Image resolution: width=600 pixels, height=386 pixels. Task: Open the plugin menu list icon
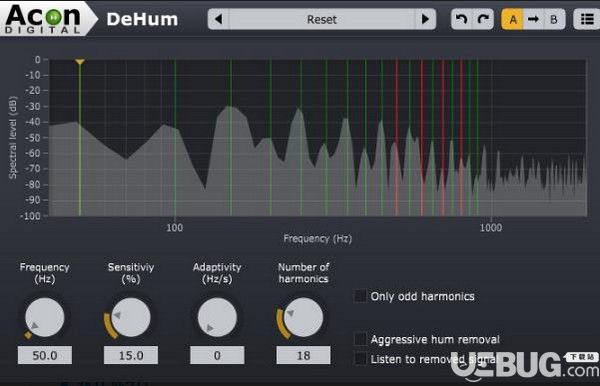pyautogui.click(x=587, y=19)
